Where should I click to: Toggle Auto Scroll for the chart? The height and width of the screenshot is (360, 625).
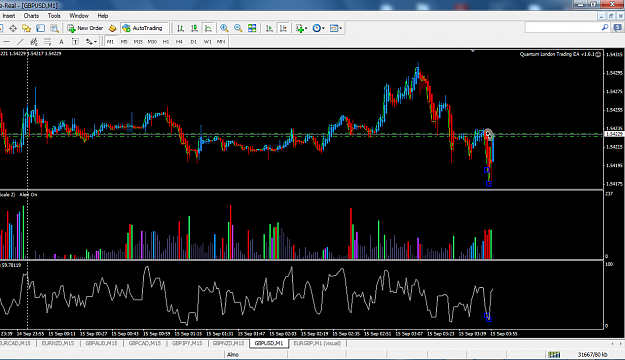tap(269, 28)
